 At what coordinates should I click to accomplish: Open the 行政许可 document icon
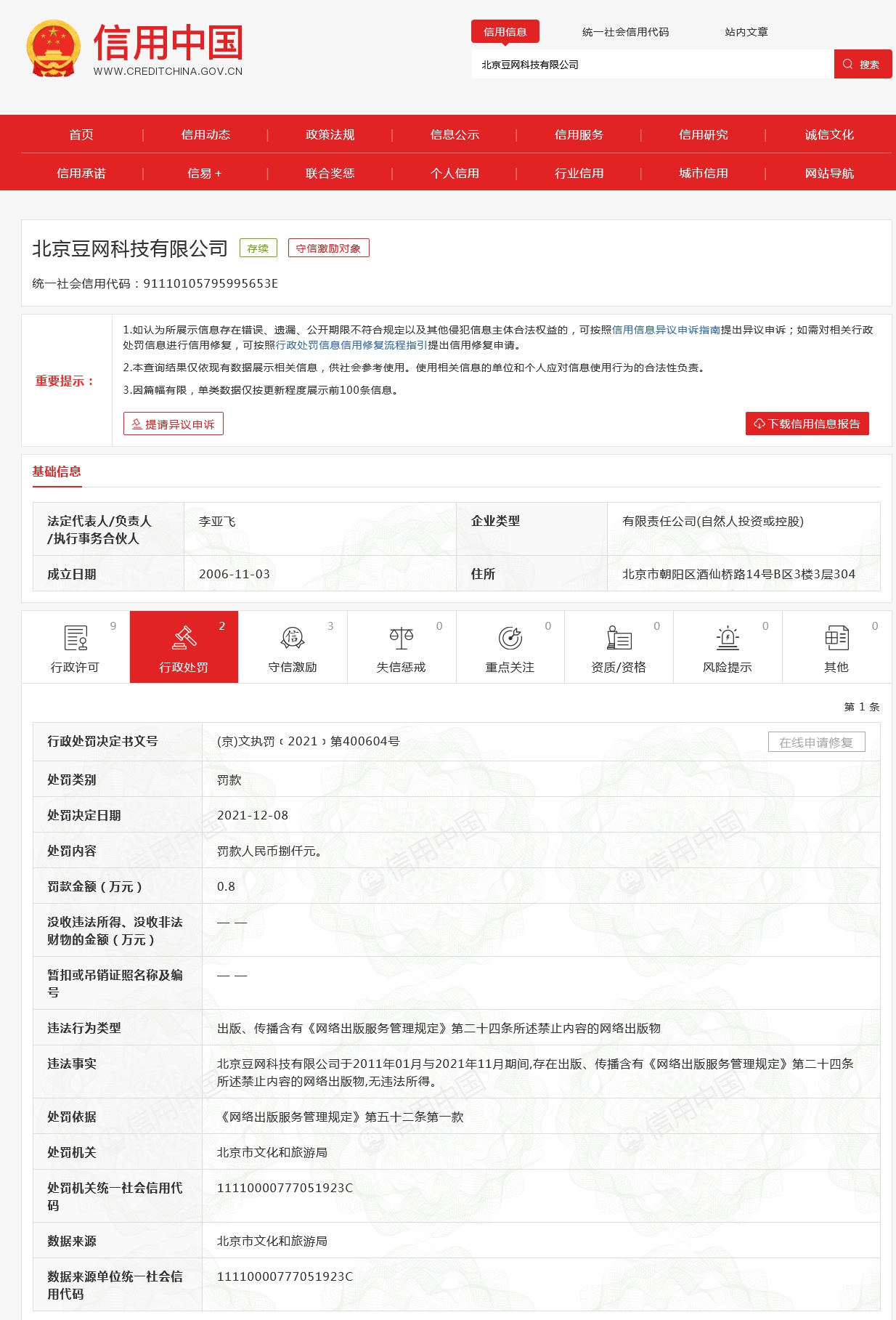(76, 638)
